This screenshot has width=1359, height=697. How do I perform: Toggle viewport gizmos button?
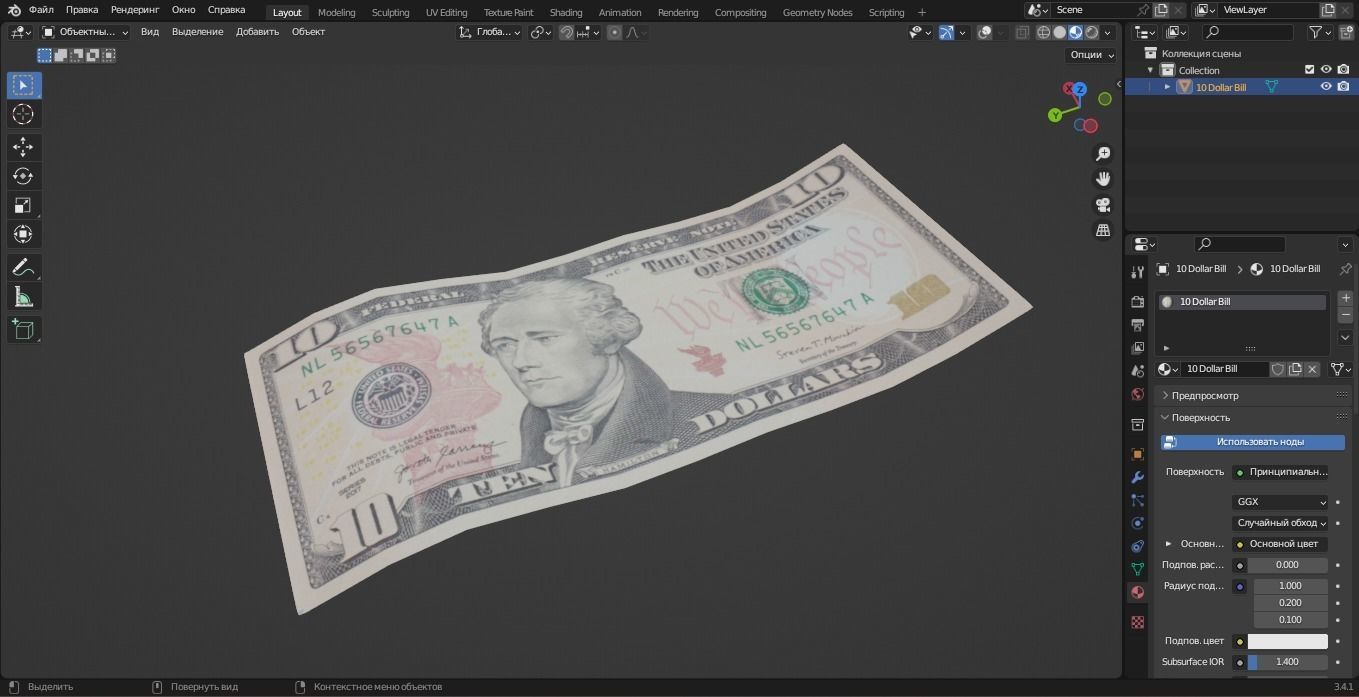[946, 32]
